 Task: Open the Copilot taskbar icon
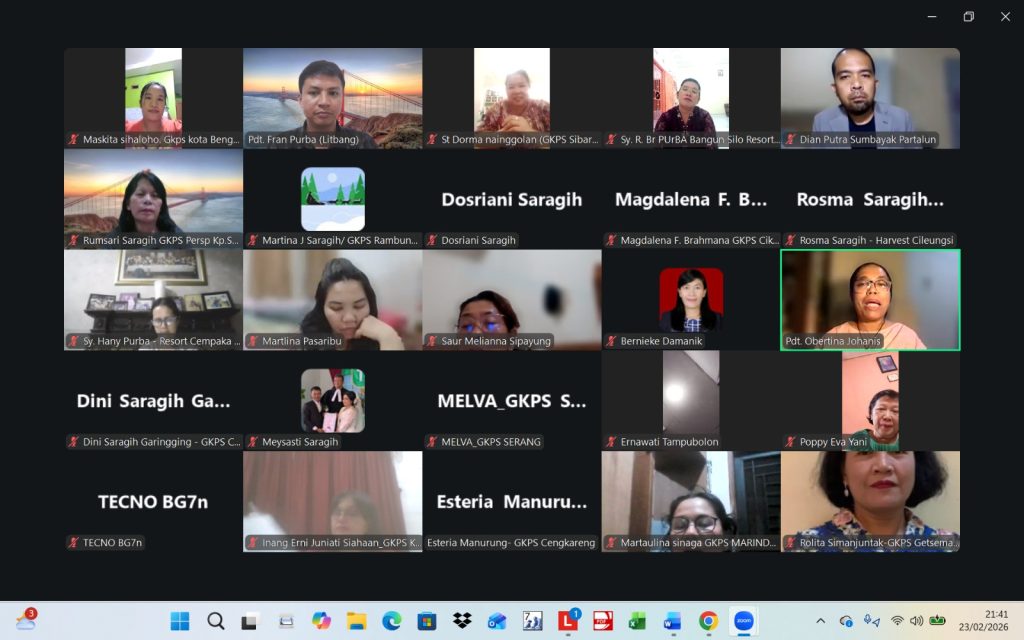click(321, 621)
